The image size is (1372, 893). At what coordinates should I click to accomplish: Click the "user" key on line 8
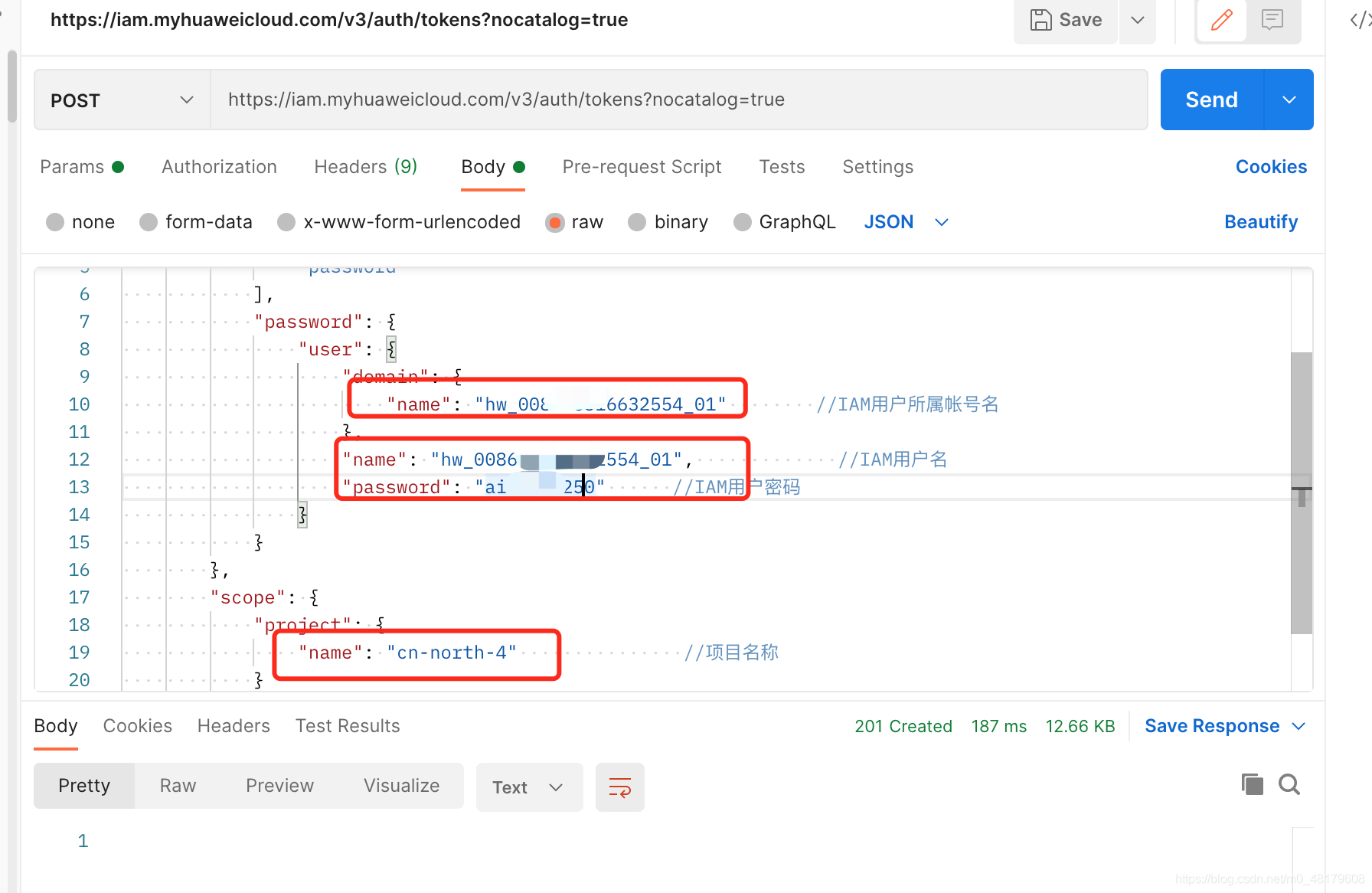[330, 349]
